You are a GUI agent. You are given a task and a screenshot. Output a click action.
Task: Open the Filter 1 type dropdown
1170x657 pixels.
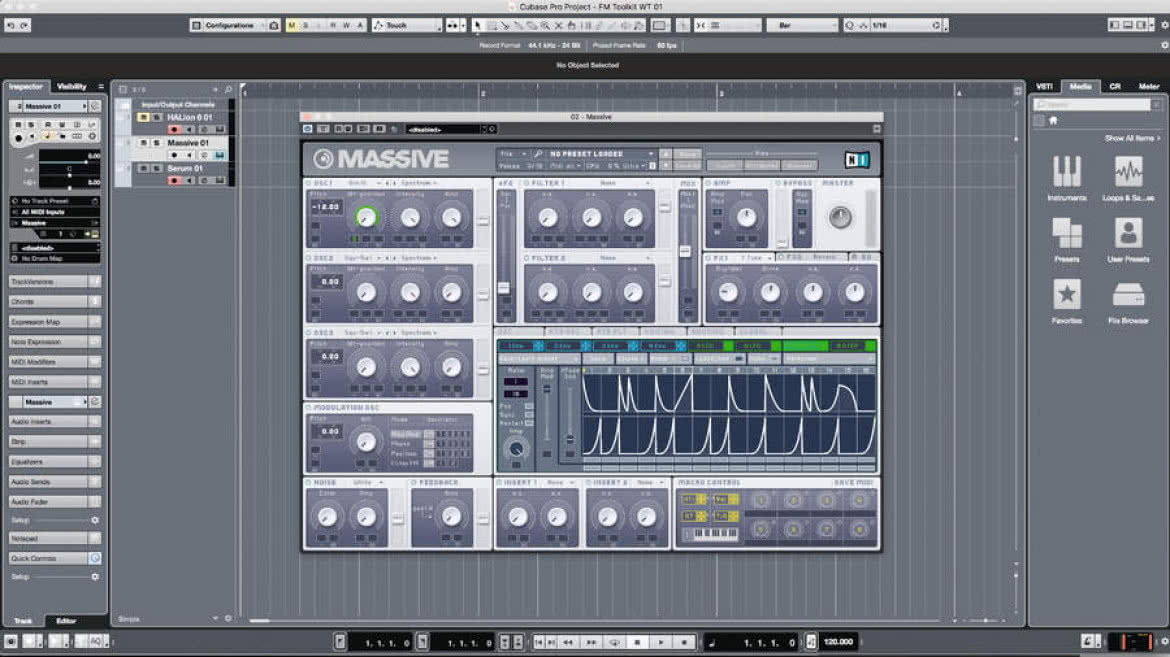pyautogui.click(x=623, y=183)
